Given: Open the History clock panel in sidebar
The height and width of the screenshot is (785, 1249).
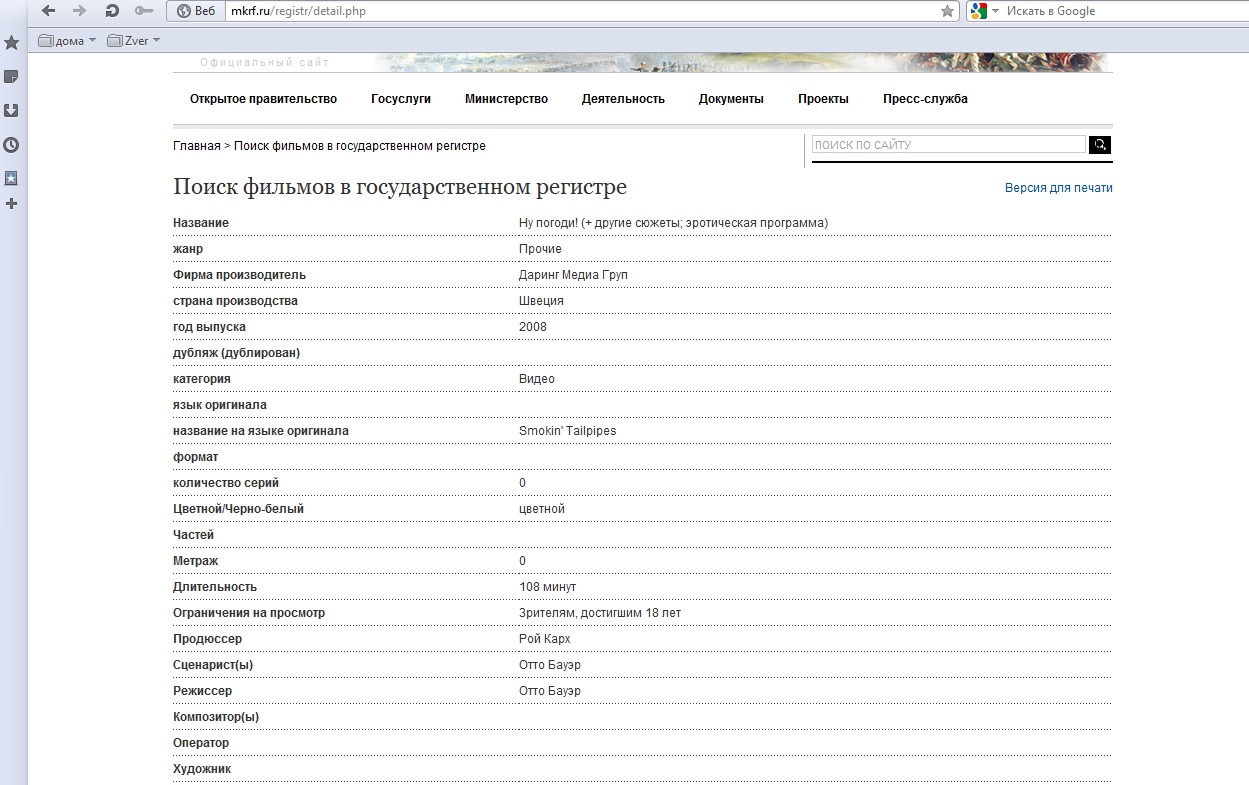Looking at the screenshot, I should click(12, 145).
